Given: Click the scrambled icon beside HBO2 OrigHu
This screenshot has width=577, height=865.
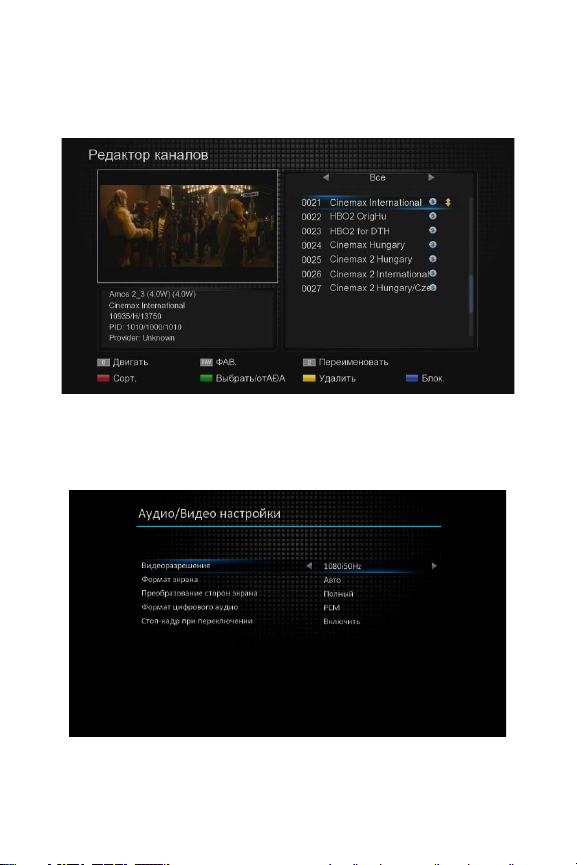Looking at the screenshot, I should [x=432, y=216].
